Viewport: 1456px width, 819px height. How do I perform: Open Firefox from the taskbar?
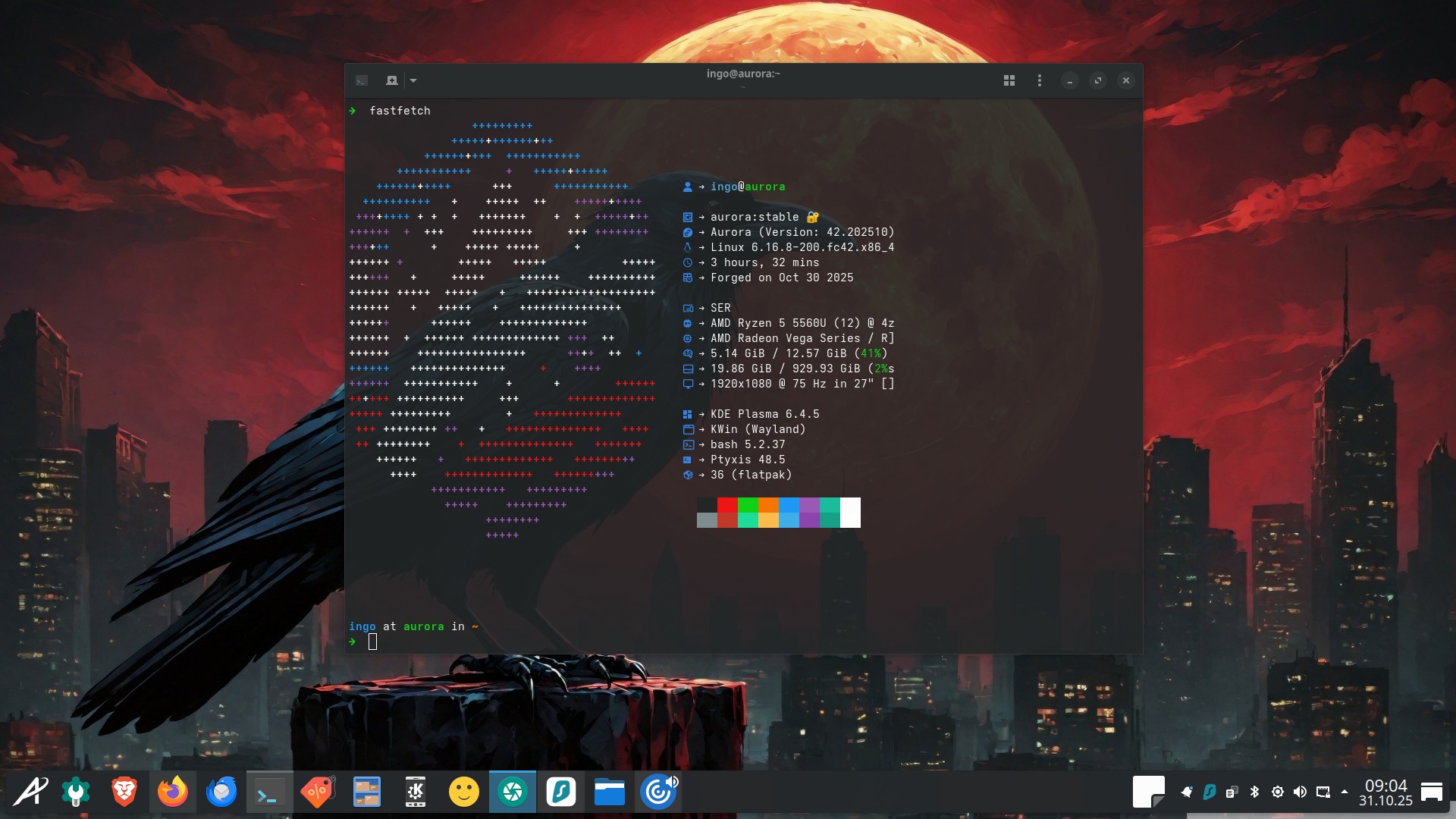coord(173,792)
